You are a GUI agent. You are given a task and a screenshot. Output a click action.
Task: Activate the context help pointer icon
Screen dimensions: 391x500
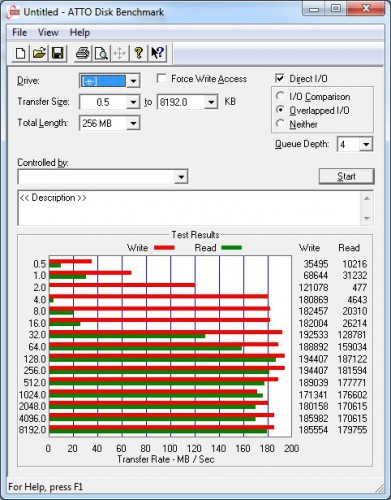coord(157,53)
